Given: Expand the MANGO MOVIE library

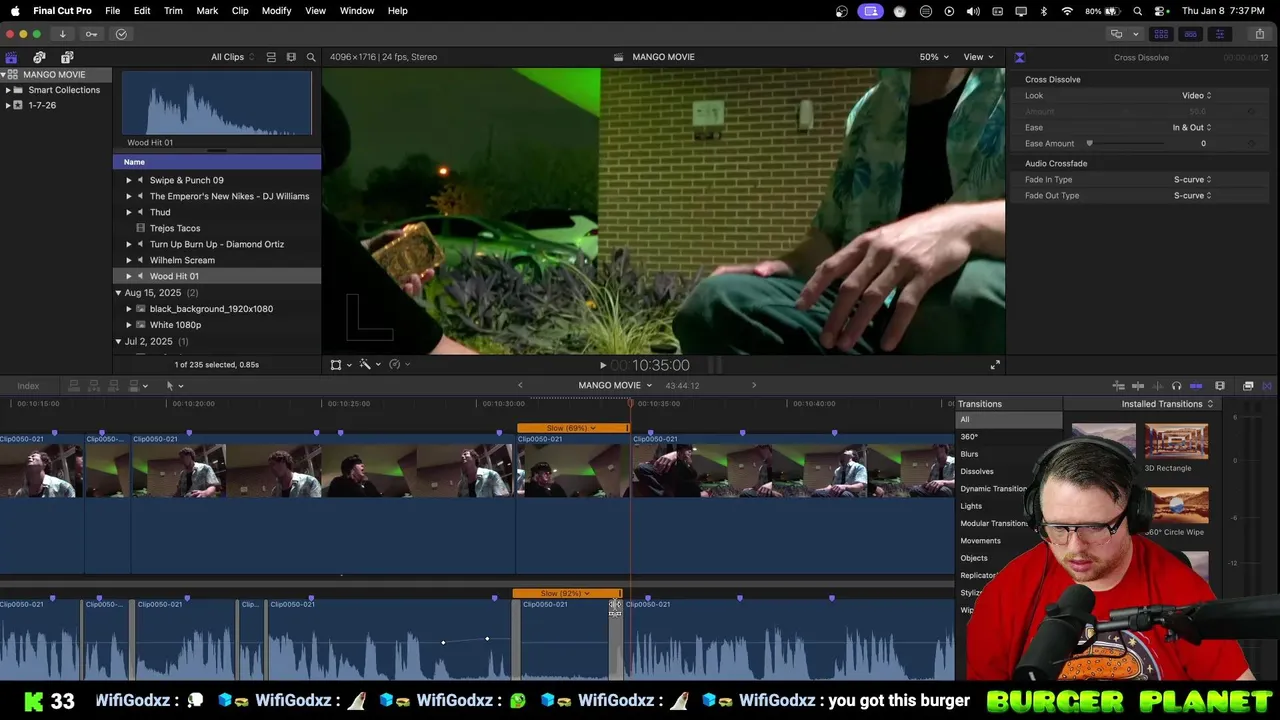Looking at the screenshot, I should point(4,75).
